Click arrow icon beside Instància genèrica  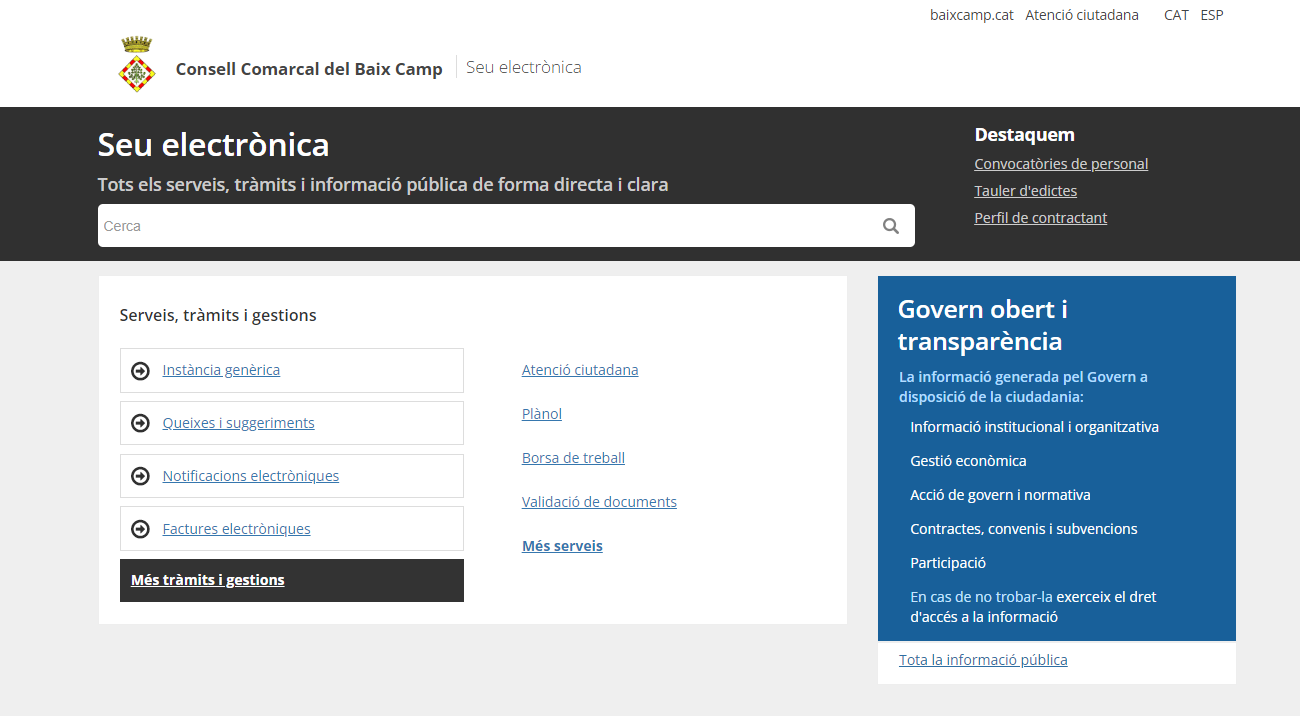click(141, 371)
